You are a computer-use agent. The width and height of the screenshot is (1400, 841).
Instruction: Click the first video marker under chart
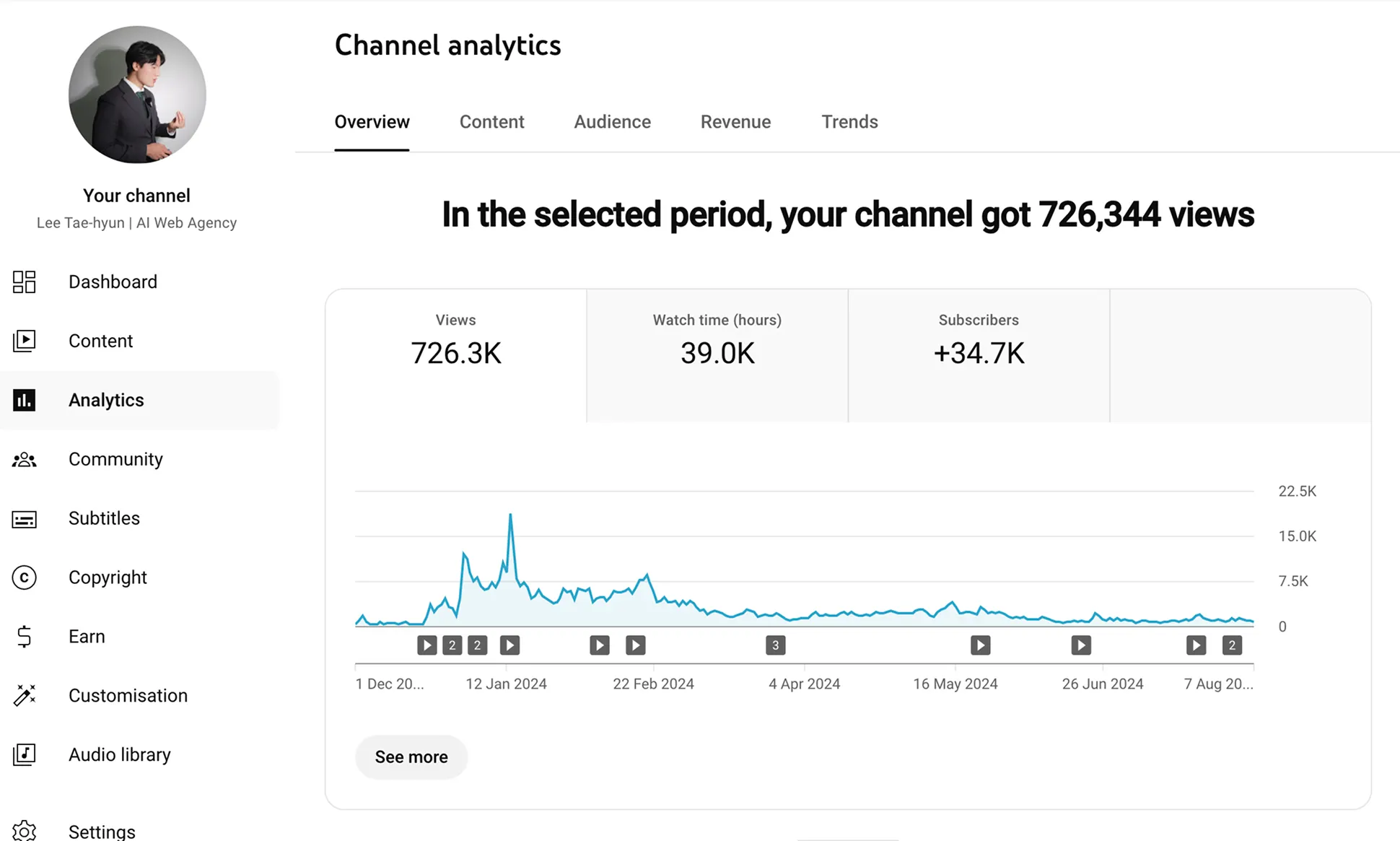[427, 645]
